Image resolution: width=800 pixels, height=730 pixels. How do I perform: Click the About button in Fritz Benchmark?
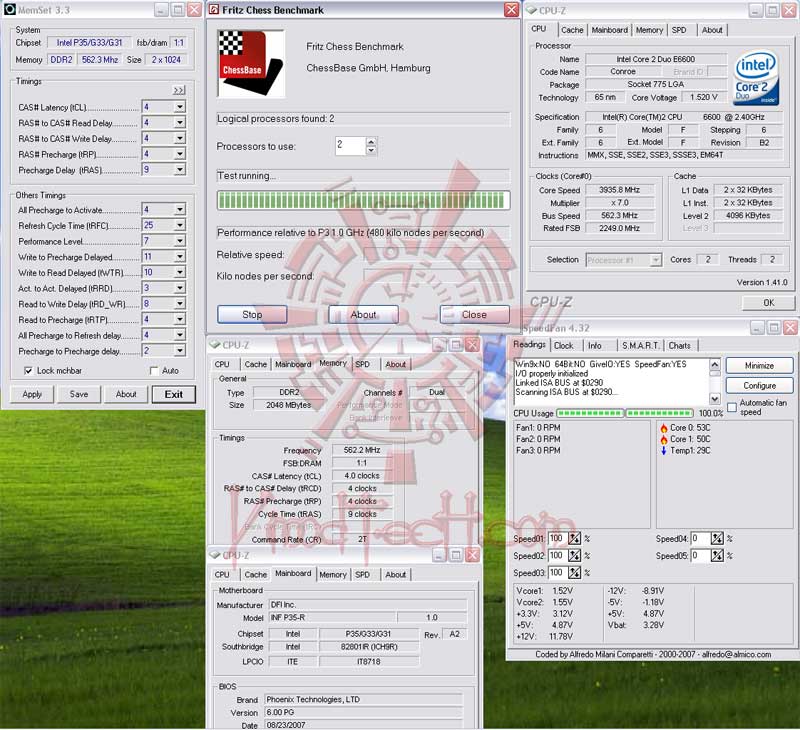pyautogui.click(x=363, y=315)
